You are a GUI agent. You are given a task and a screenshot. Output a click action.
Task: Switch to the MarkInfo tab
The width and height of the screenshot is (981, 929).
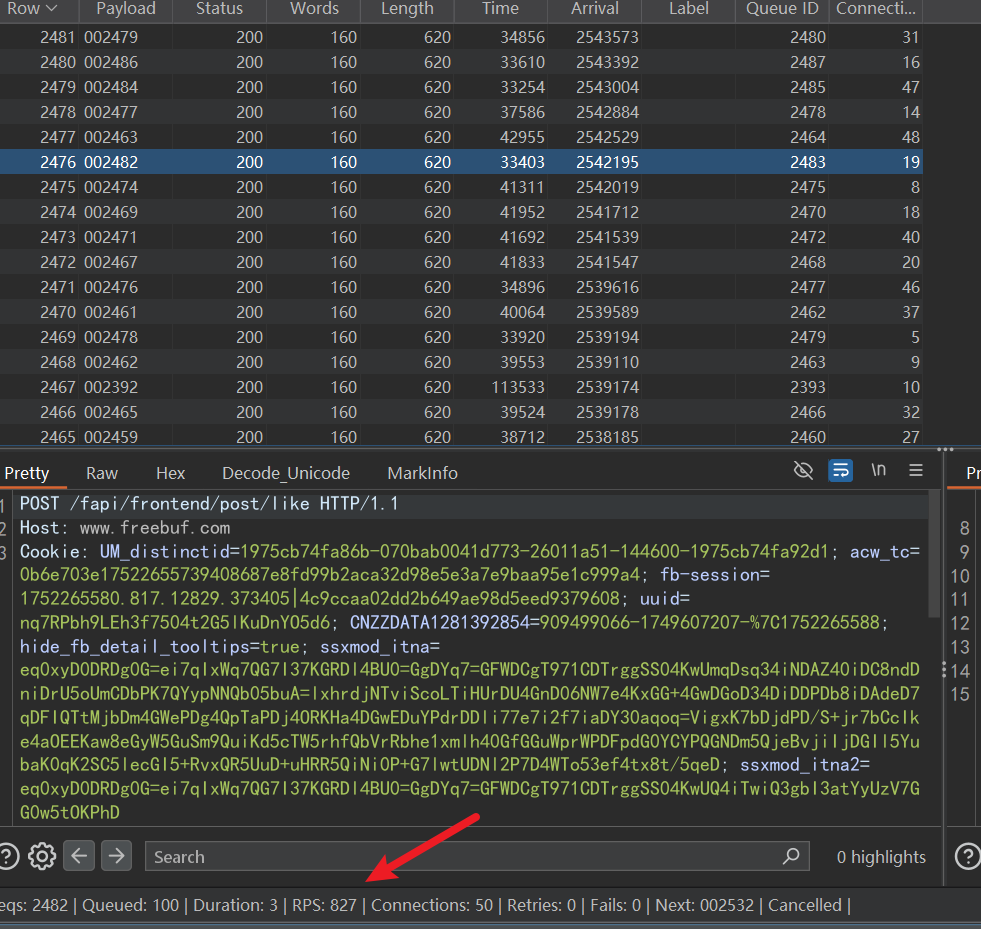pos(422,473)
